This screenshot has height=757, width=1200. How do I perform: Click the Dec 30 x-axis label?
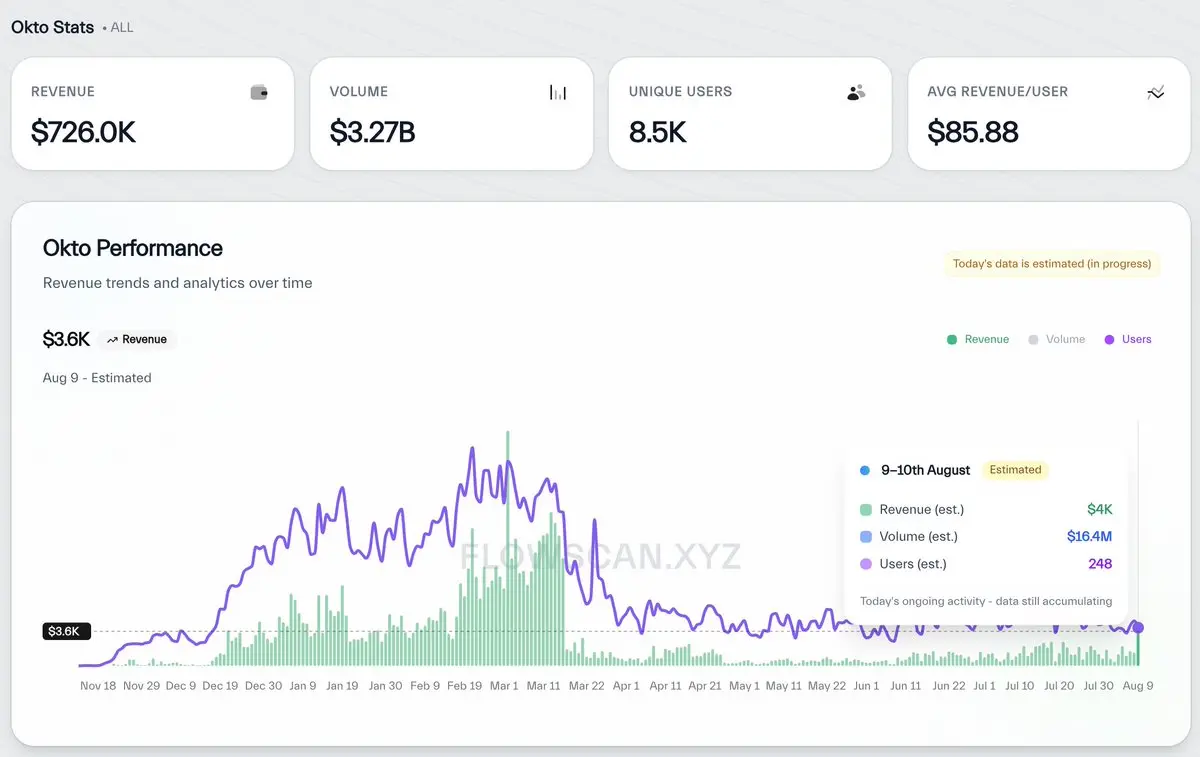[263, 686]
